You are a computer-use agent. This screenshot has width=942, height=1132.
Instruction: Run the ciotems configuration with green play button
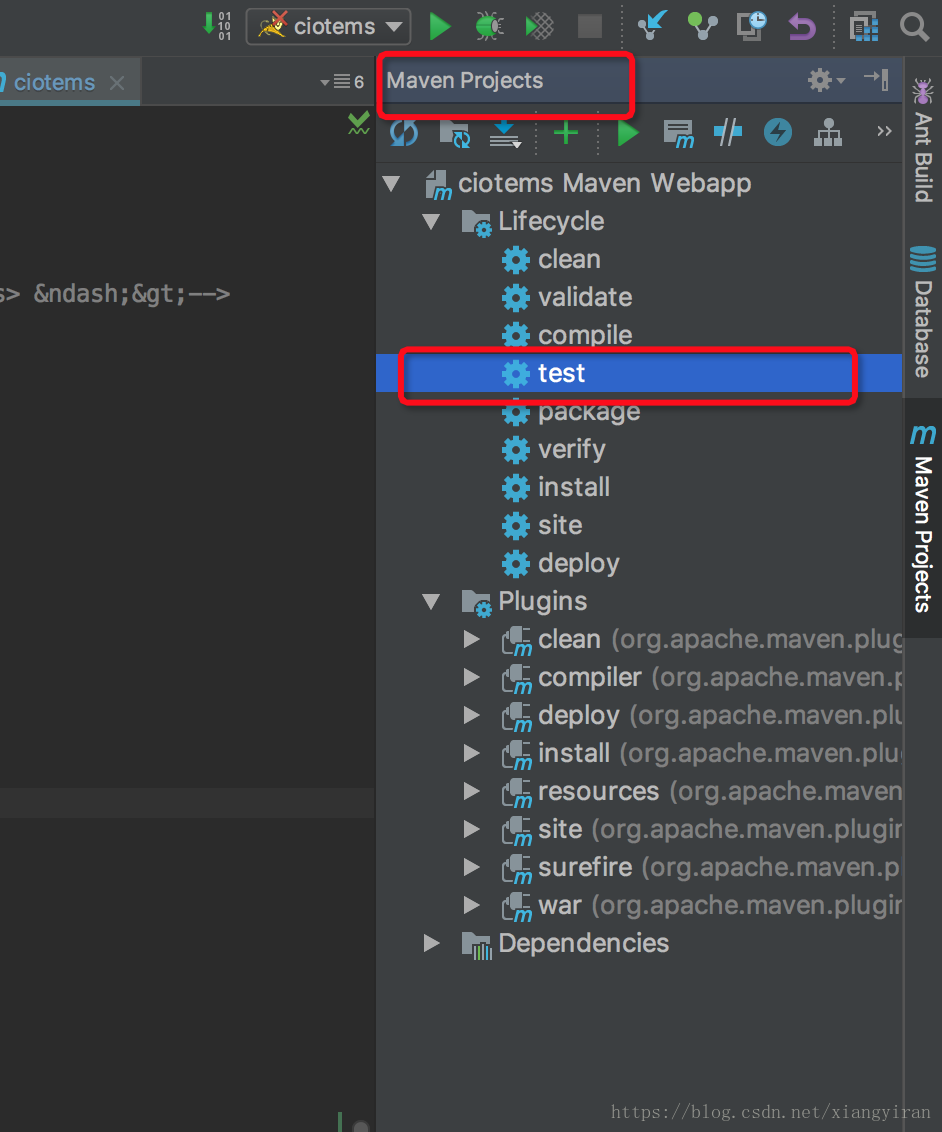click(x=440, y=26)
